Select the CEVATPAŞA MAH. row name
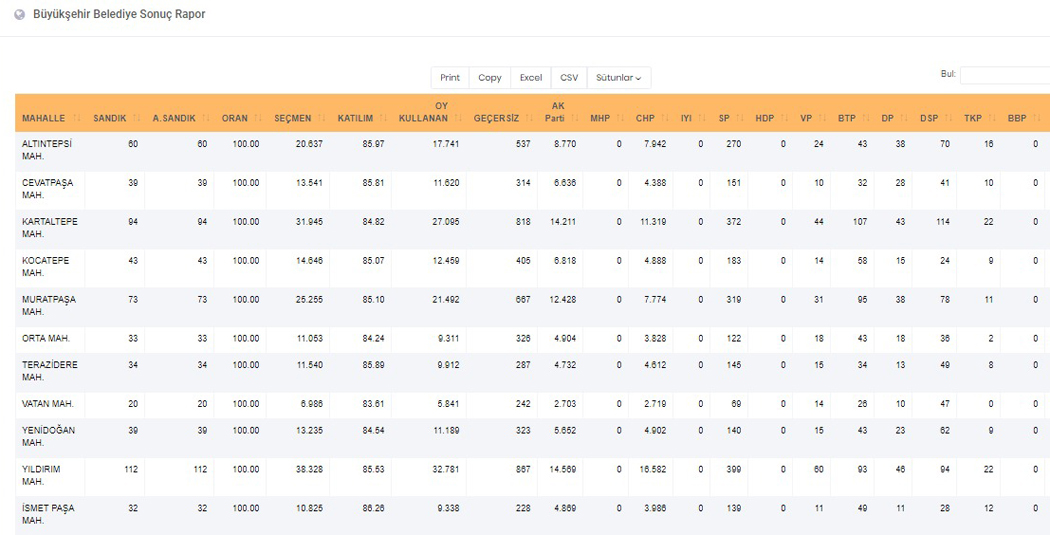The height and width of the screenshot is (535, 1050). point(48,189)
